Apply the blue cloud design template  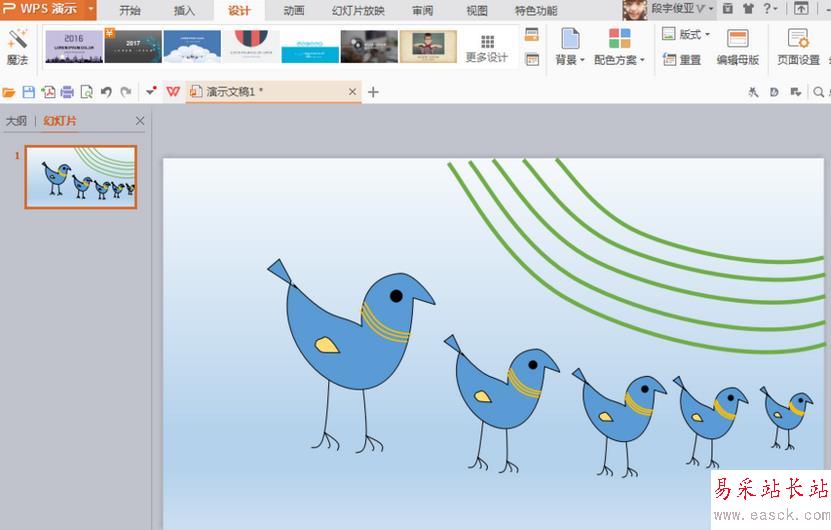pyautogui.click(x=192, y=47)
